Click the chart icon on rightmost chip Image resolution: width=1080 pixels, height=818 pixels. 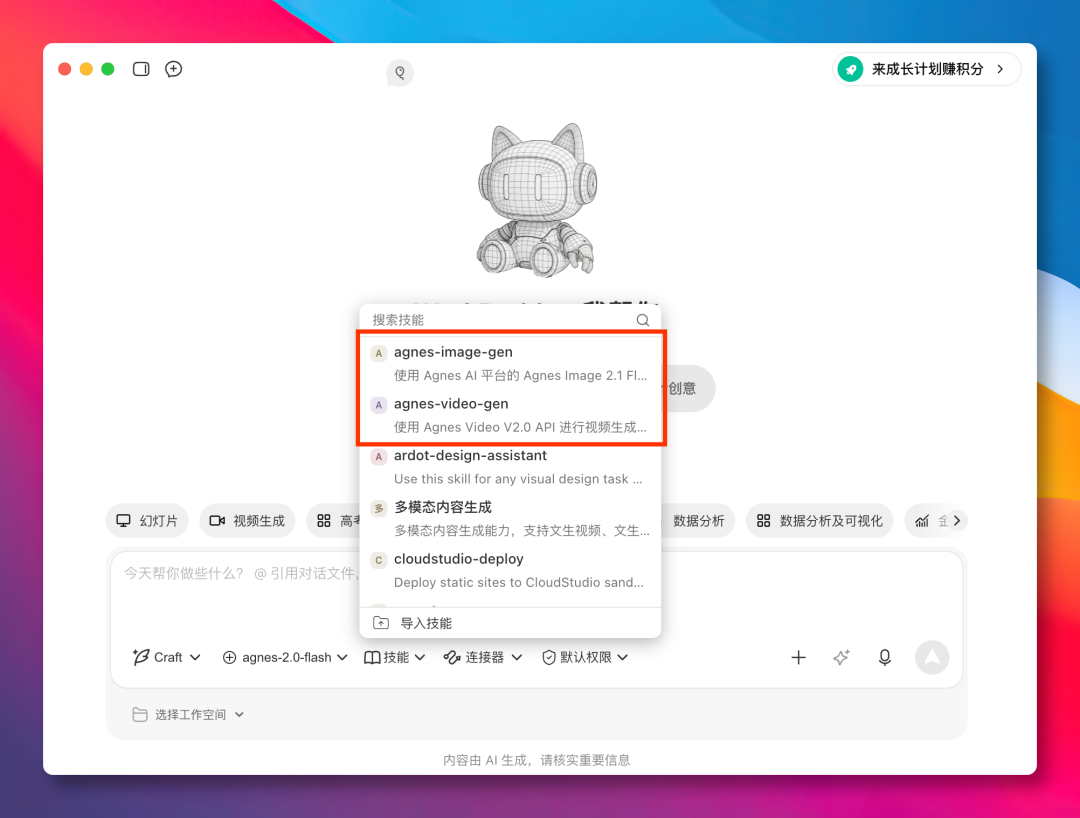(x=922, y=521)
